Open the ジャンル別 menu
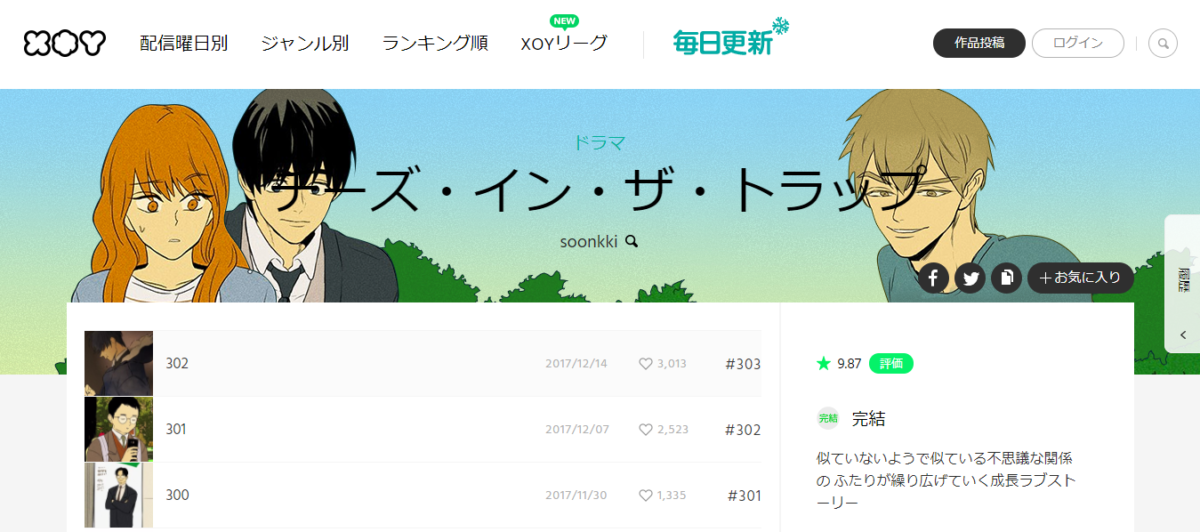The width and height of the screenshot is (1200, 532). tap(305, 43)
